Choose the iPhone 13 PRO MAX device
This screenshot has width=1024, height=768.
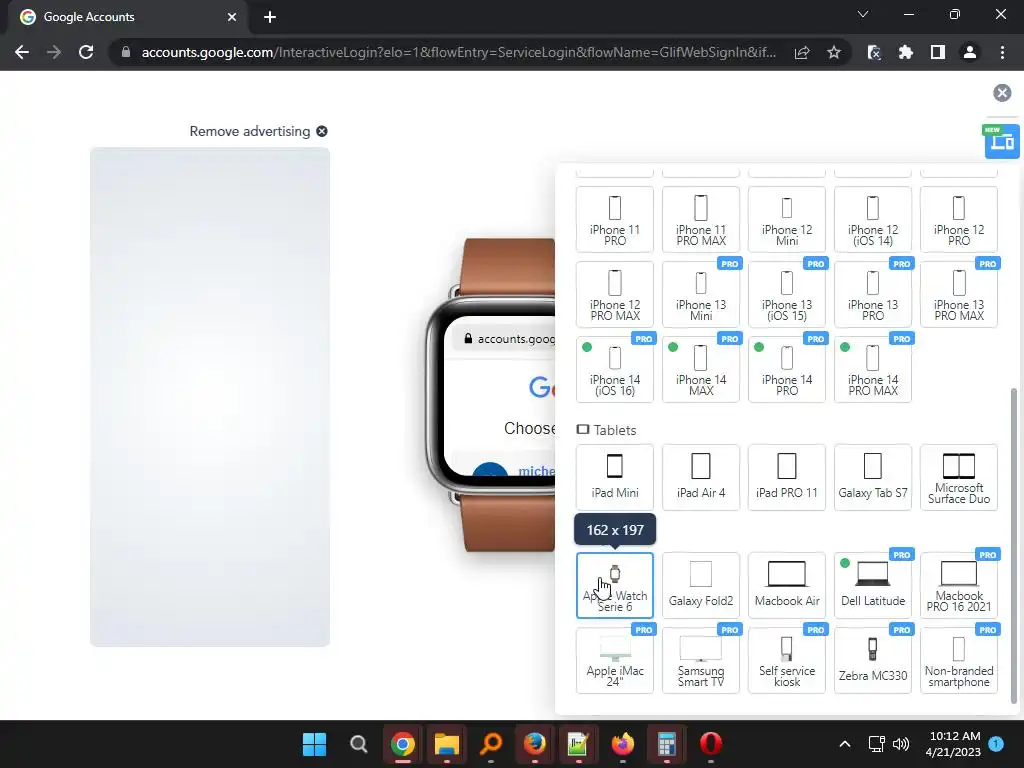[x=959, y=295]
